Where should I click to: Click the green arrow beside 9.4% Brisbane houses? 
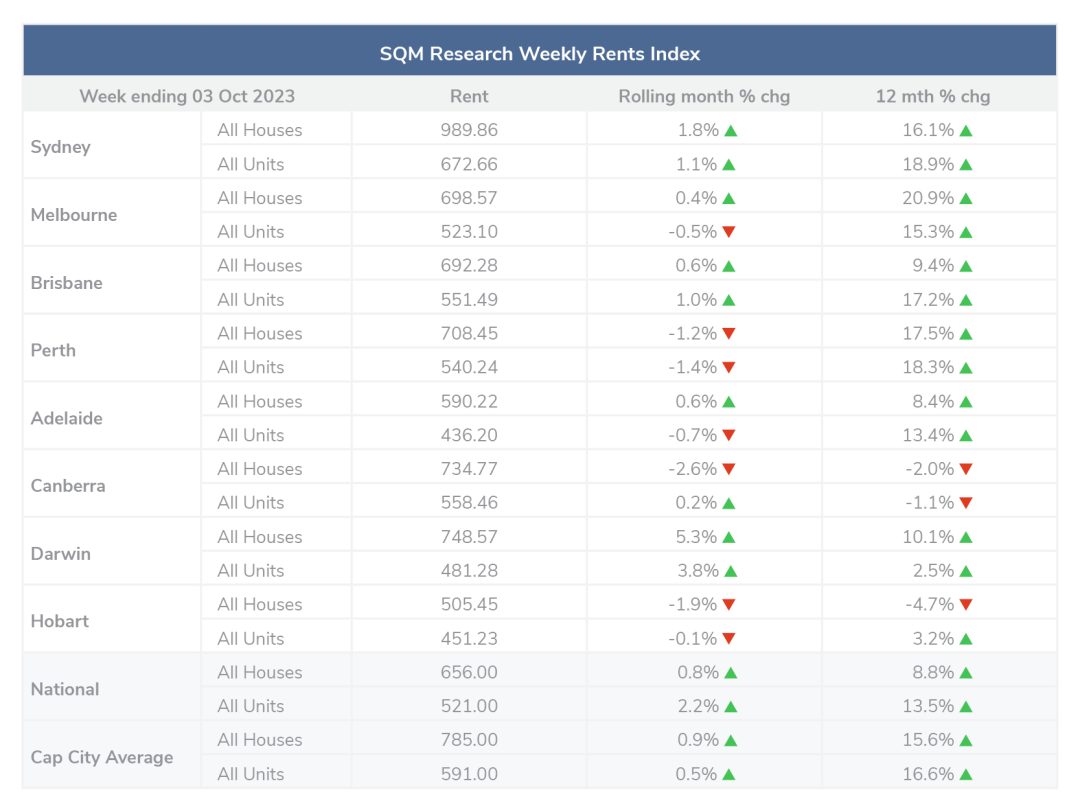[x=966, y=267]
